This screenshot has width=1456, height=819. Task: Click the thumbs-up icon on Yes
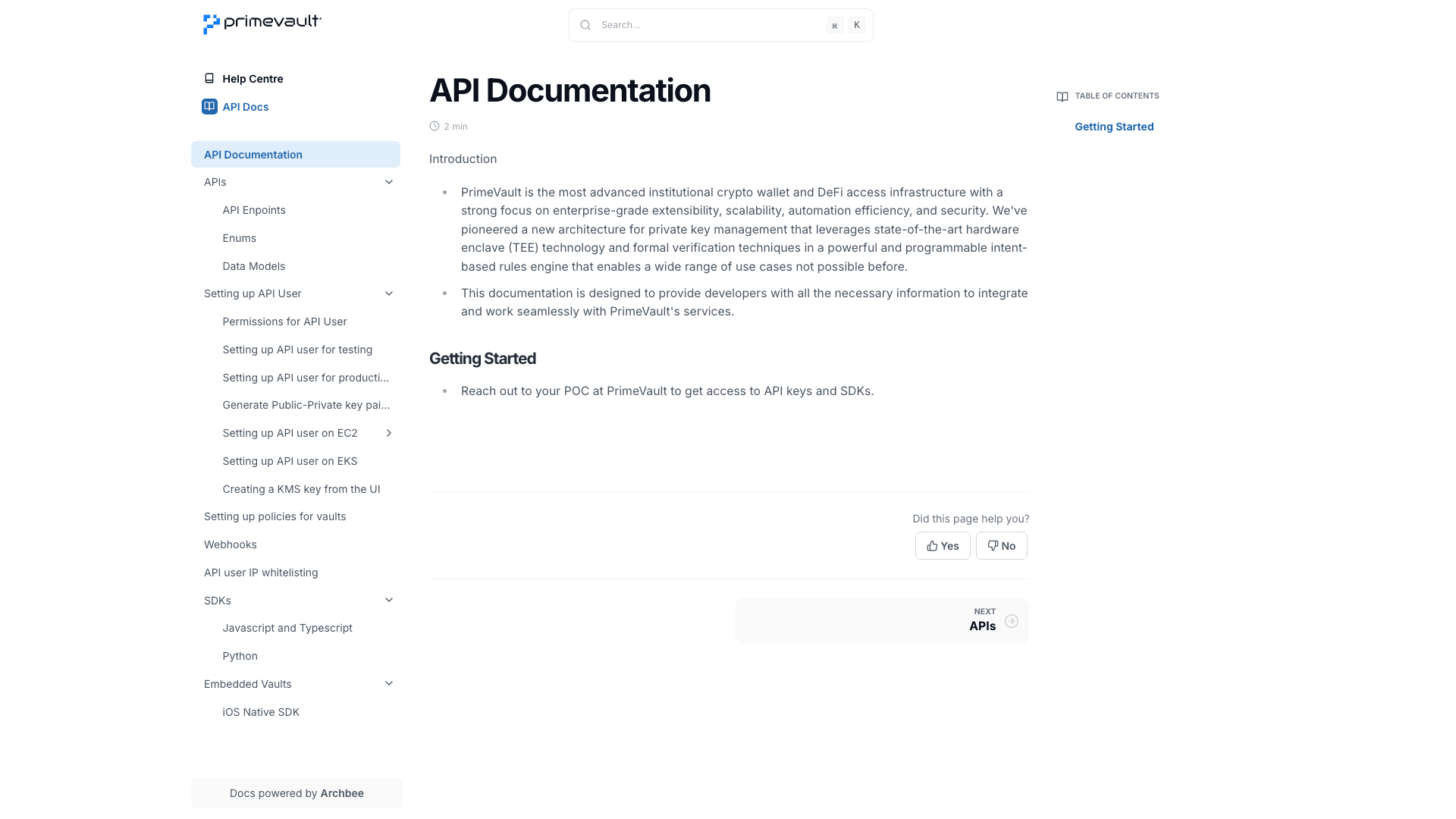tap(932, 545)
